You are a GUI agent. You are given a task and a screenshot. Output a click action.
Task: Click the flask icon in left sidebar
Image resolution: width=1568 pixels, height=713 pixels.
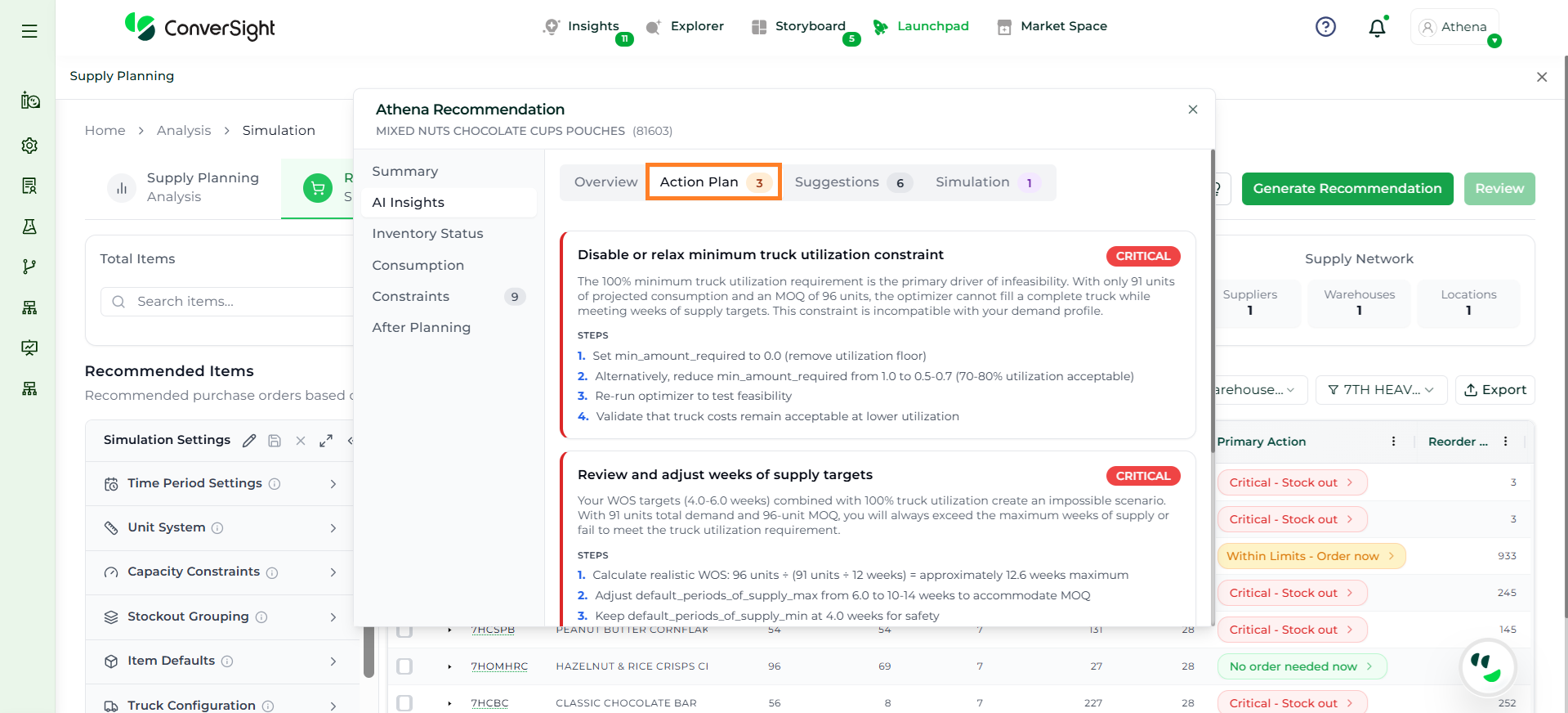[x=29, y=226]
